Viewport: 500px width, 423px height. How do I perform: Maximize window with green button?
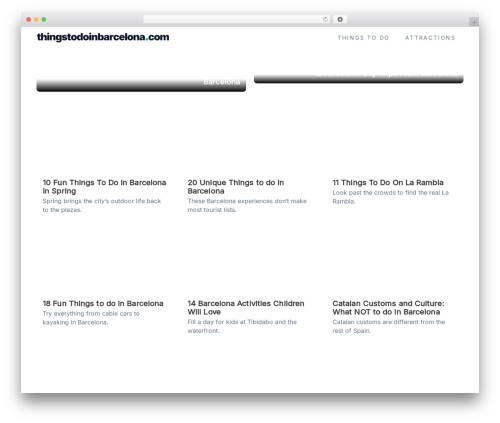coord(44,19)
